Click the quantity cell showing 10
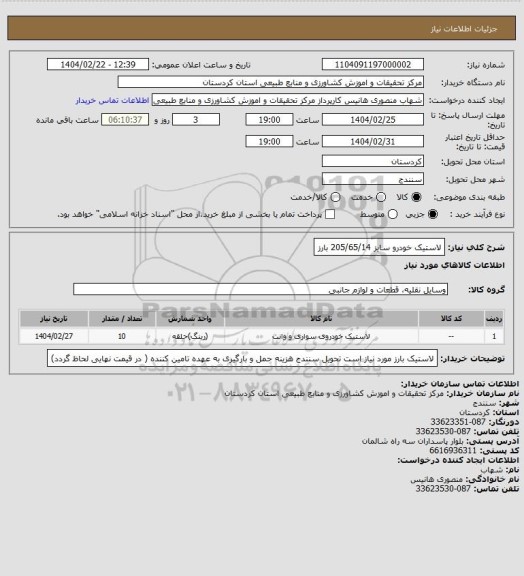The image size is (524, 576). (x=122, y=336)
